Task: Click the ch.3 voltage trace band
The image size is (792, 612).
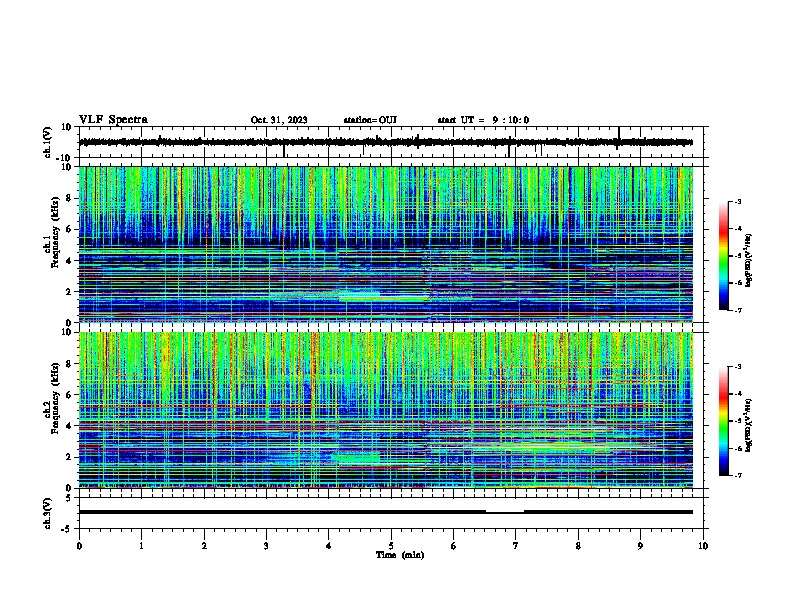Action: click(x=386, y=512)
